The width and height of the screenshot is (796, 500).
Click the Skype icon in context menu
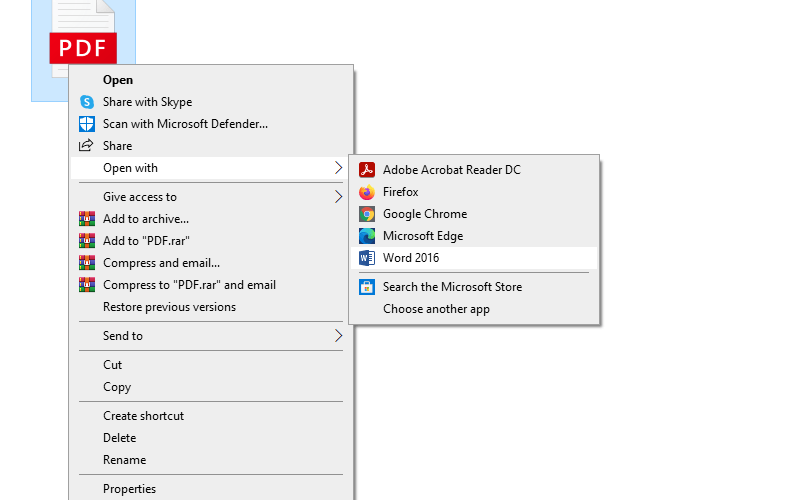point(87,102)
